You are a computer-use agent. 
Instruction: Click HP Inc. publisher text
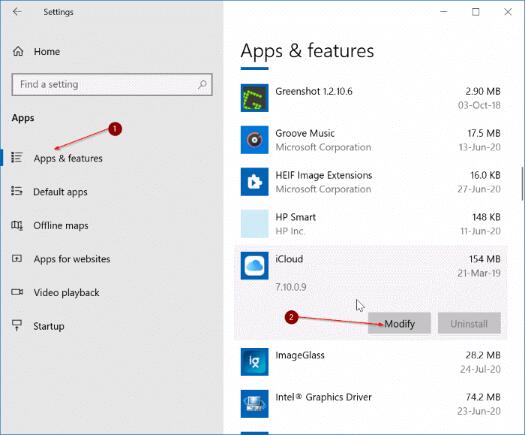(290, 231)
